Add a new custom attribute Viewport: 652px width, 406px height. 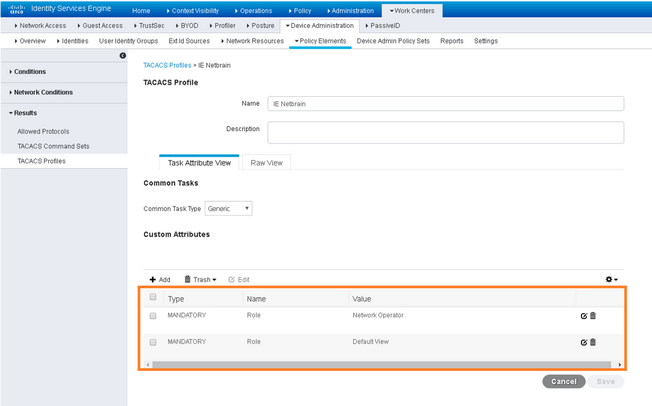coord(160,280)
